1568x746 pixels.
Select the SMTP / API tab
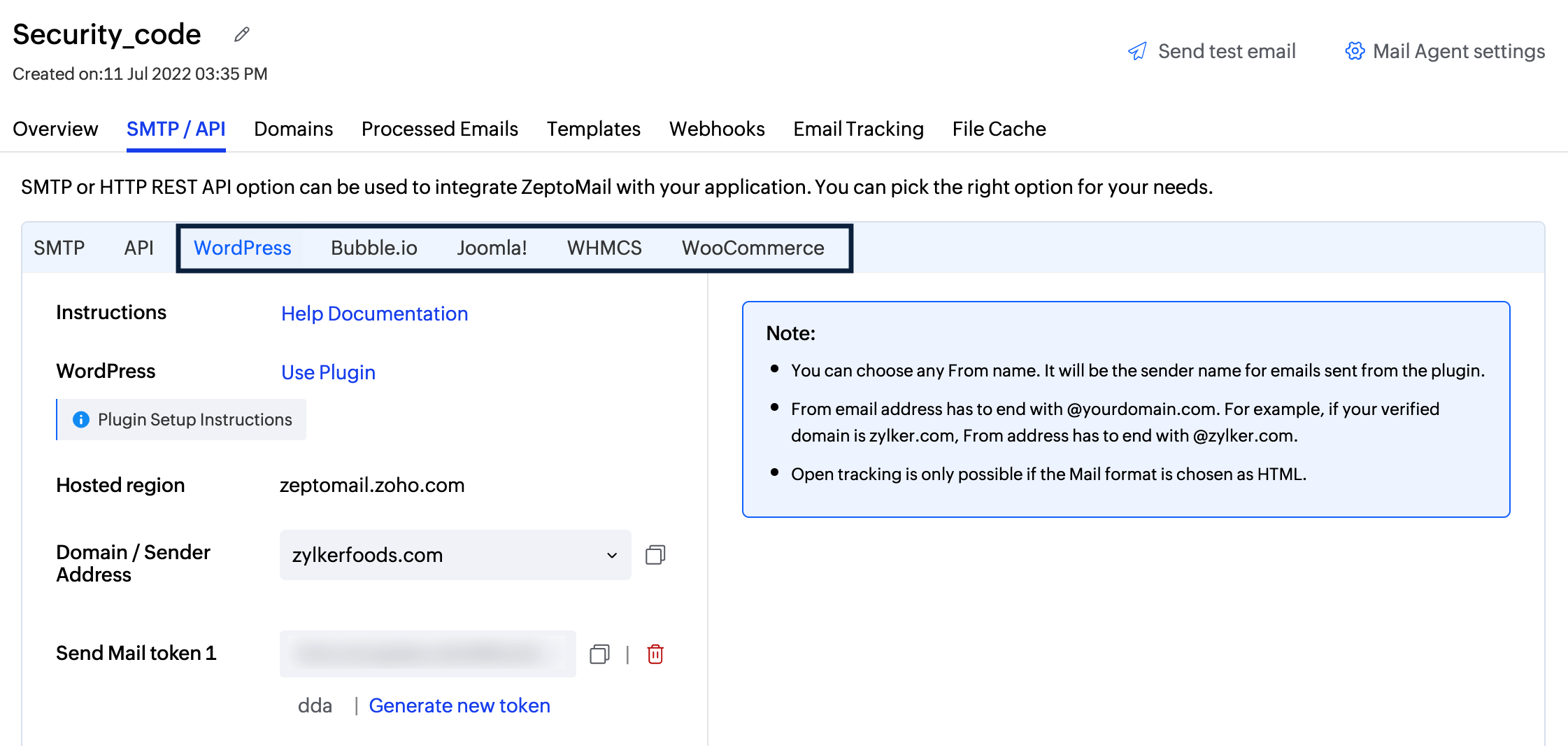176,129
